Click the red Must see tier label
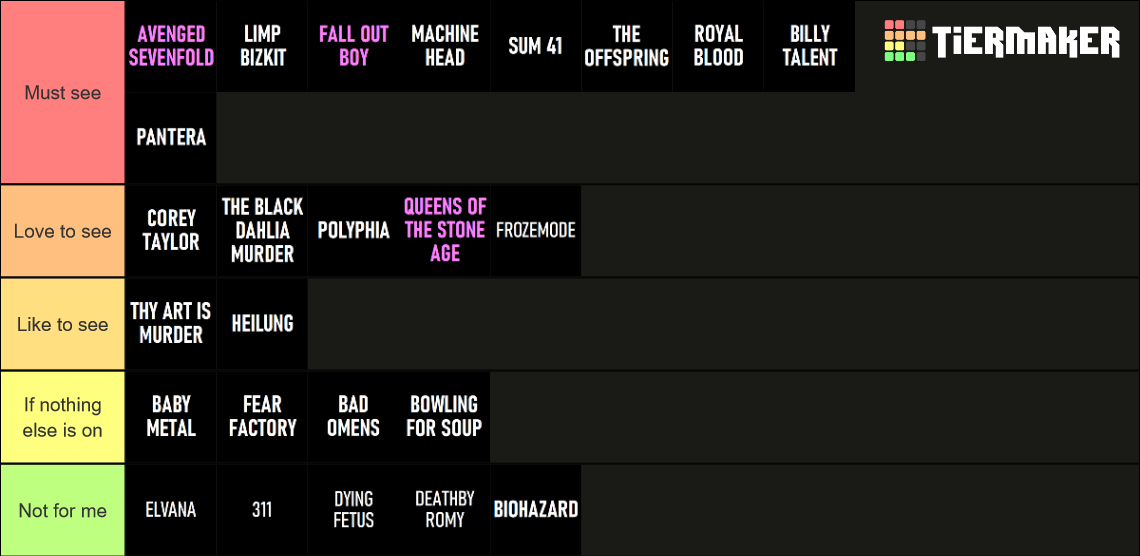The height and width of the screenshot is (556, 1140). [63, 93]
